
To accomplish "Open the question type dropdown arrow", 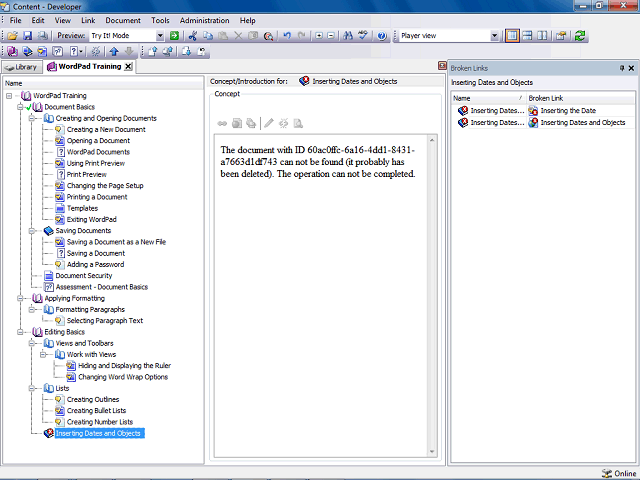I will click(x=81, y=51).
